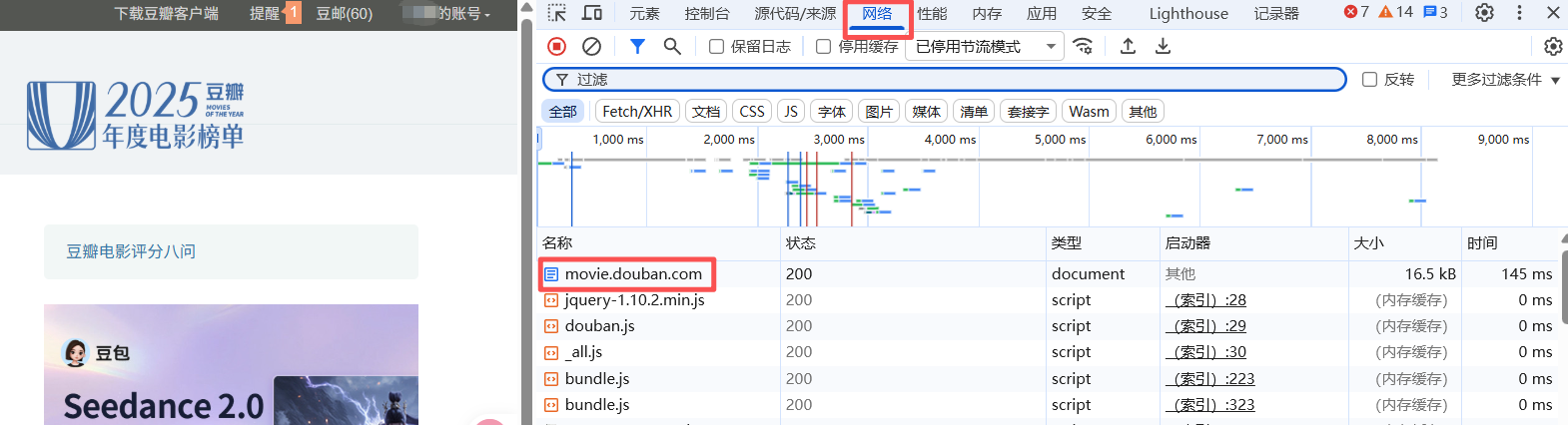Select the 全部 request type filter

click(563, 112)
